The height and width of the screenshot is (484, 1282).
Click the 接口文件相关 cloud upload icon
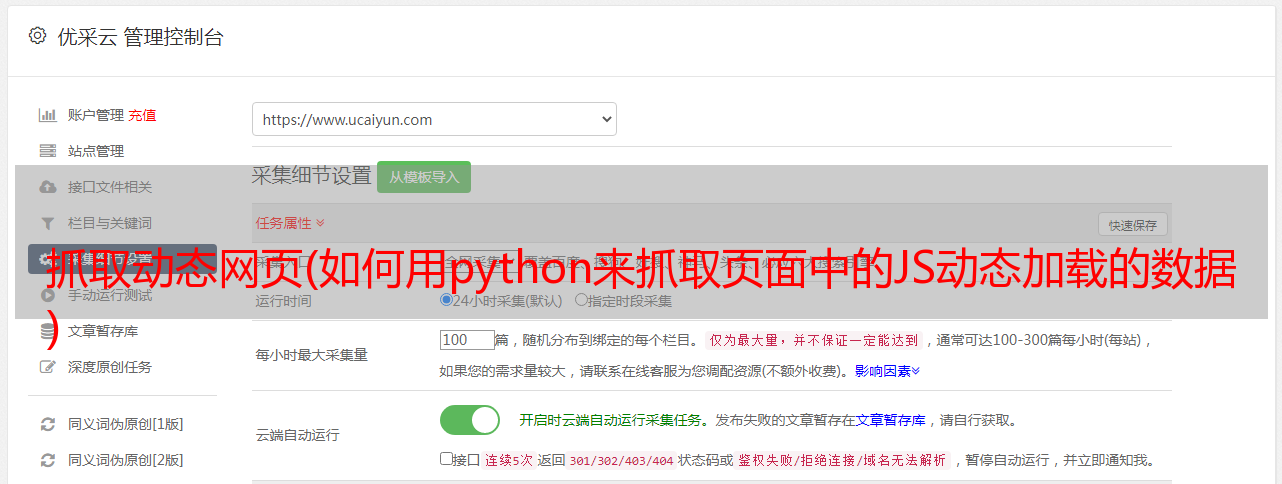coord(47,187)
